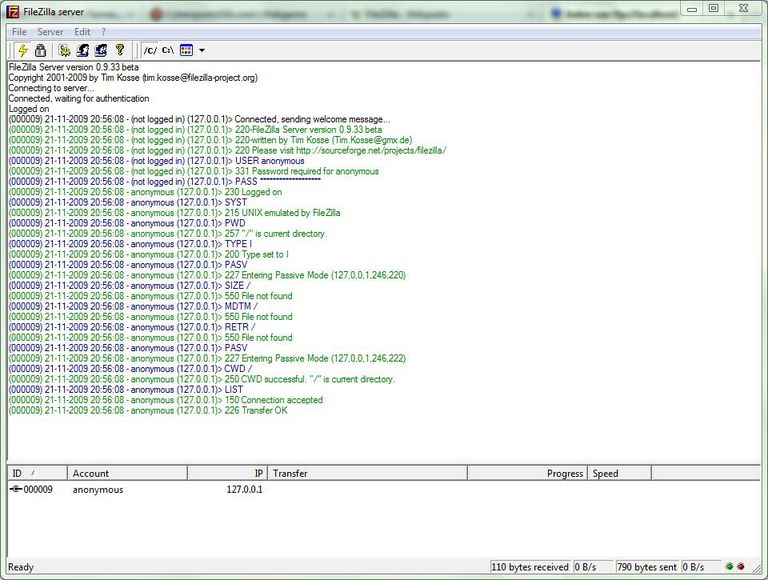This screenshot has height=580, width=768.
Task: Sort by the Transfer column header
Action: (x=367, y=473)
